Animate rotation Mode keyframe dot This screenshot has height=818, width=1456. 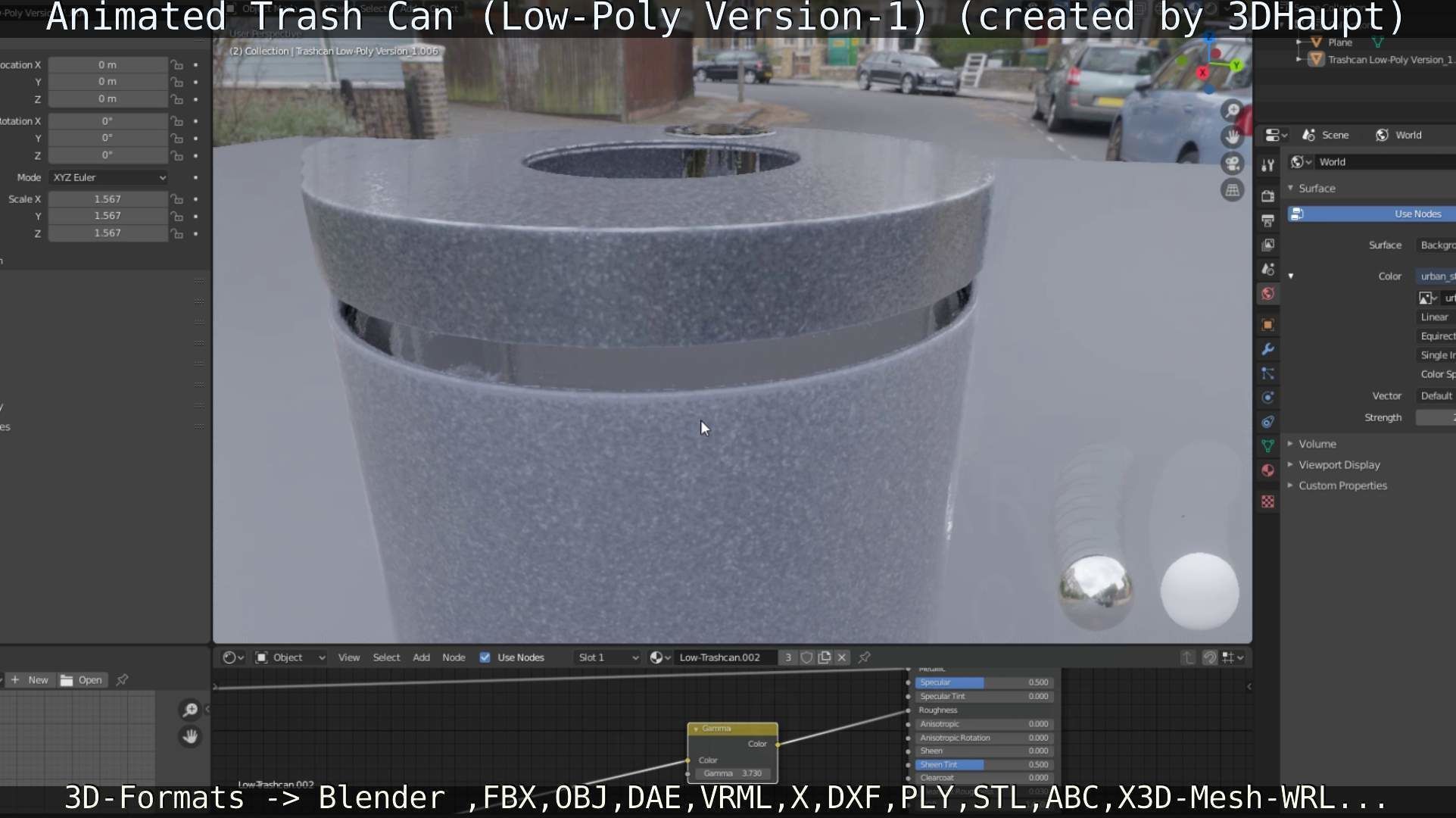(196, 178)
